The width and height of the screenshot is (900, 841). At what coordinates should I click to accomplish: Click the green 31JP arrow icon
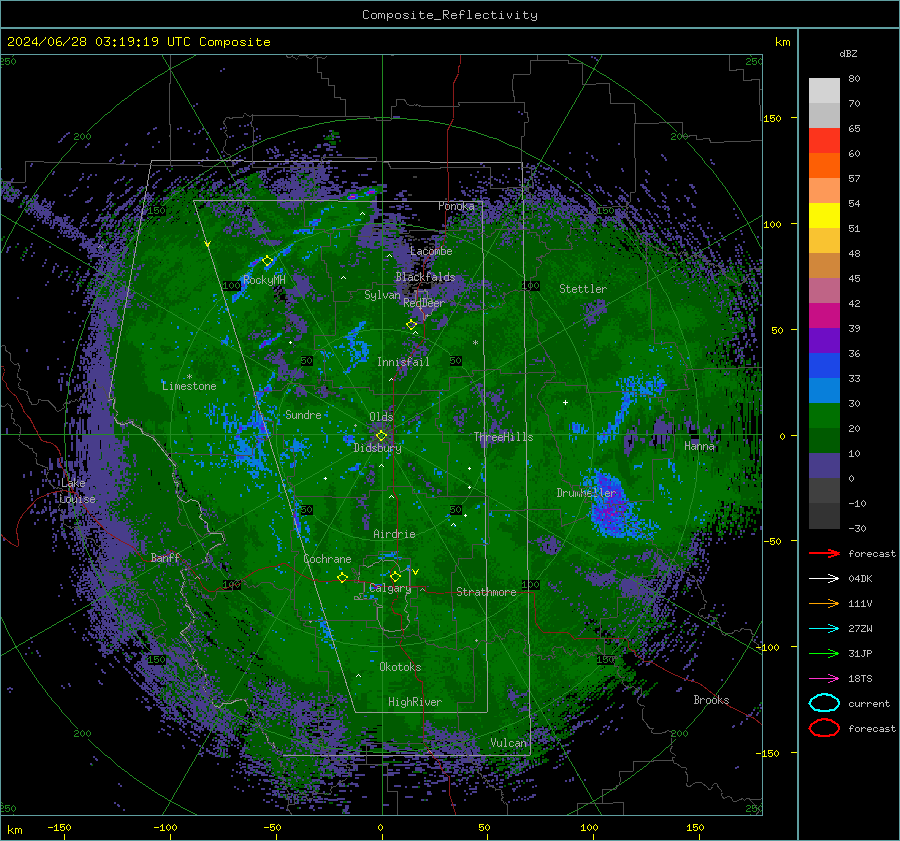point(824,653)
